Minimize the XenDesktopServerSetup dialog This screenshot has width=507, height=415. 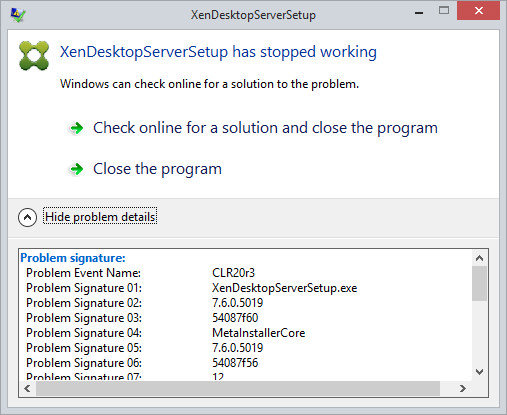[x=419, y=13]
